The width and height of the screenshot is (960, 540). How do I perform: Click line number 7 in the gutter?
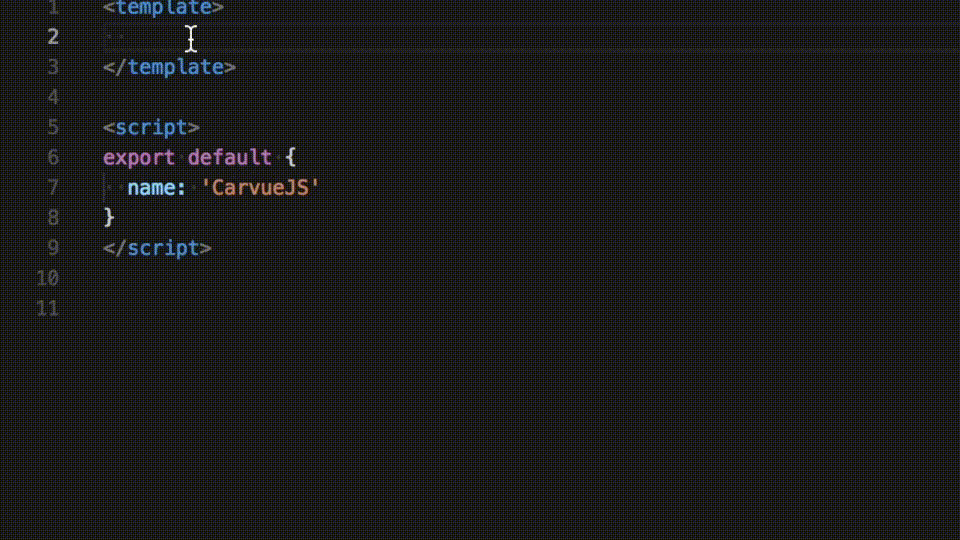tap(52, 187)
